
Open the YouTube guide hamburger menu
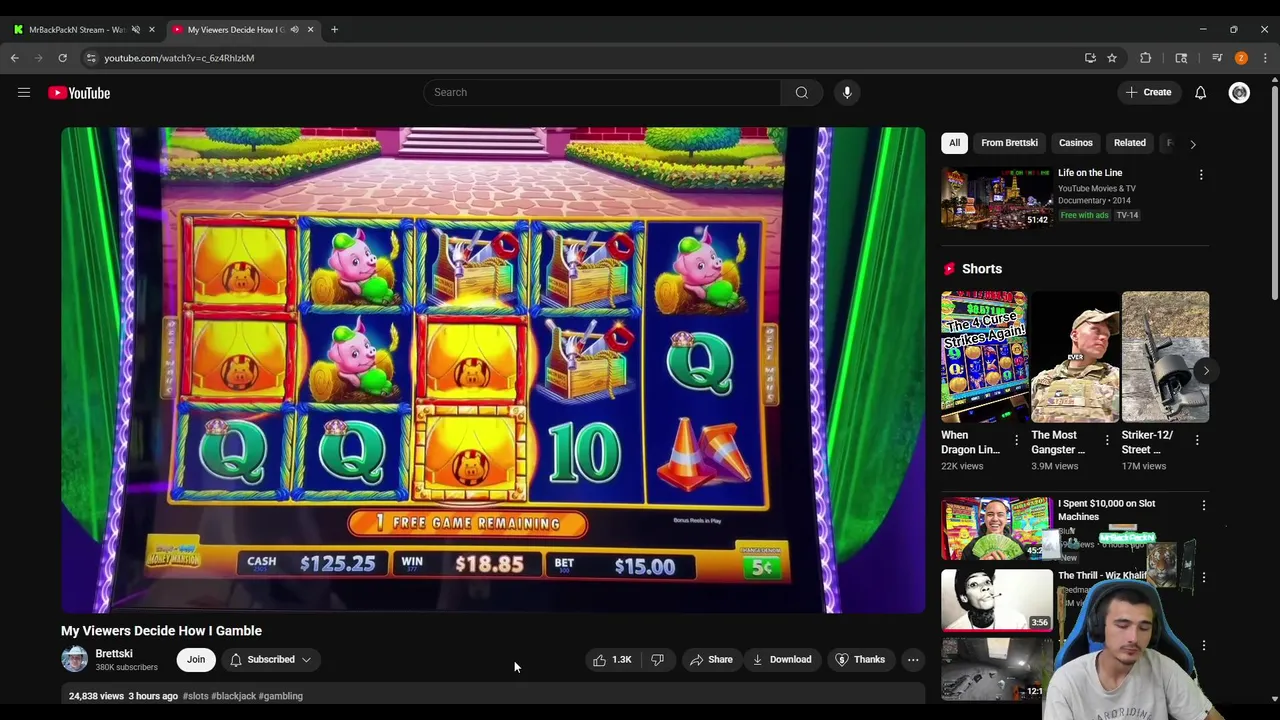coord(24,93)
